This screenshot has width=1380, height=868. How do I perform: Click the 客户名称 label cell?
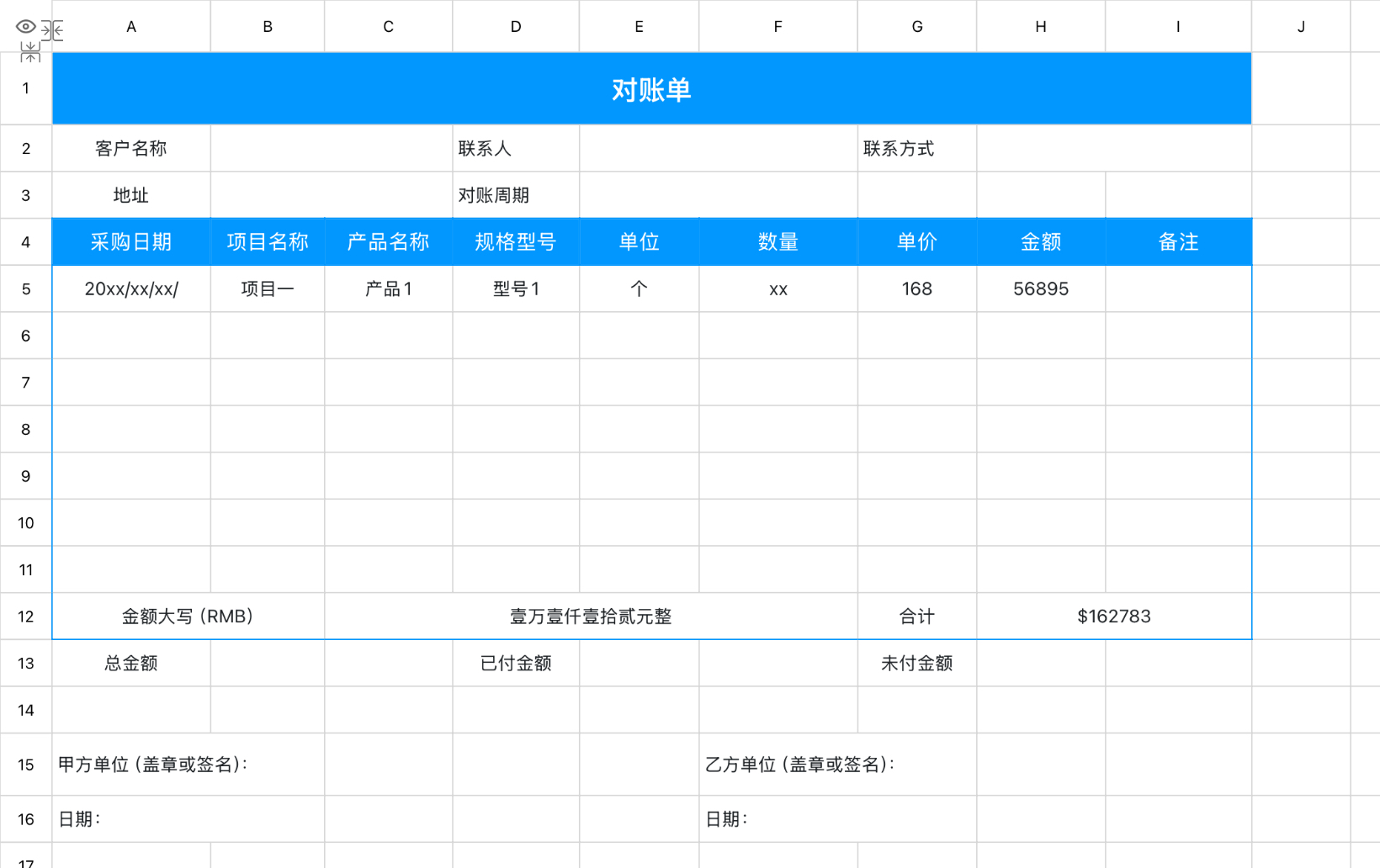click(130, 149)
